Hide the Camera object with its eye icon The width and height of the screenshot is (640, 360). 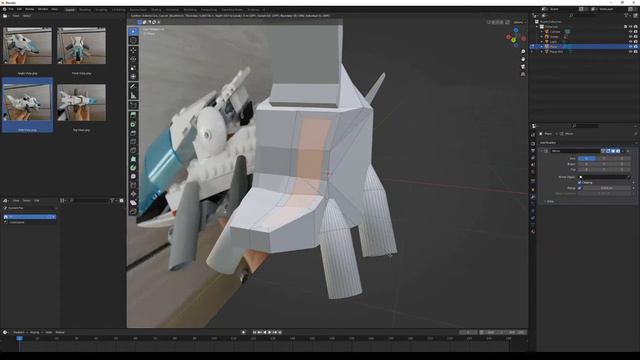pyautogui.click(x=630, y=31)
